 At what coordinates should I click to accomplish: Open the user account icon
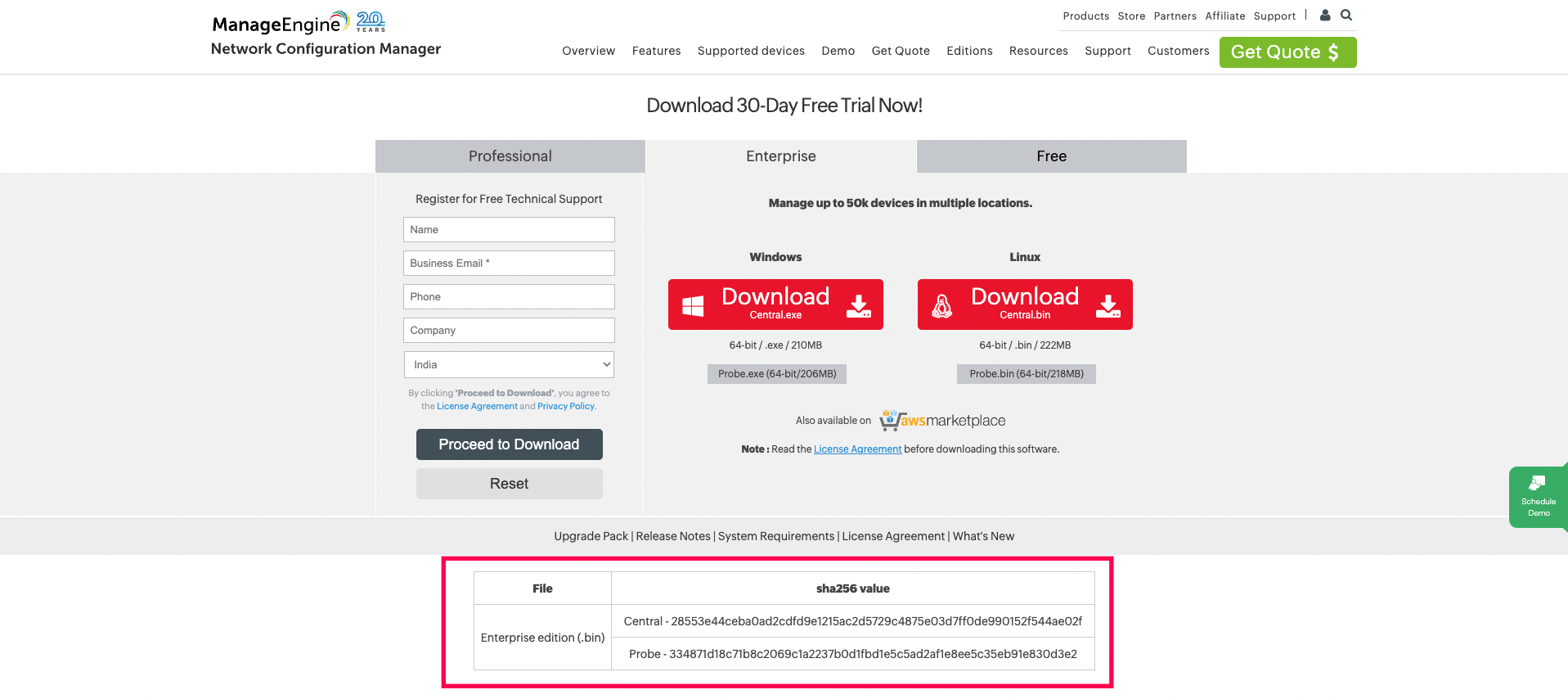(x=1325, y=15)
